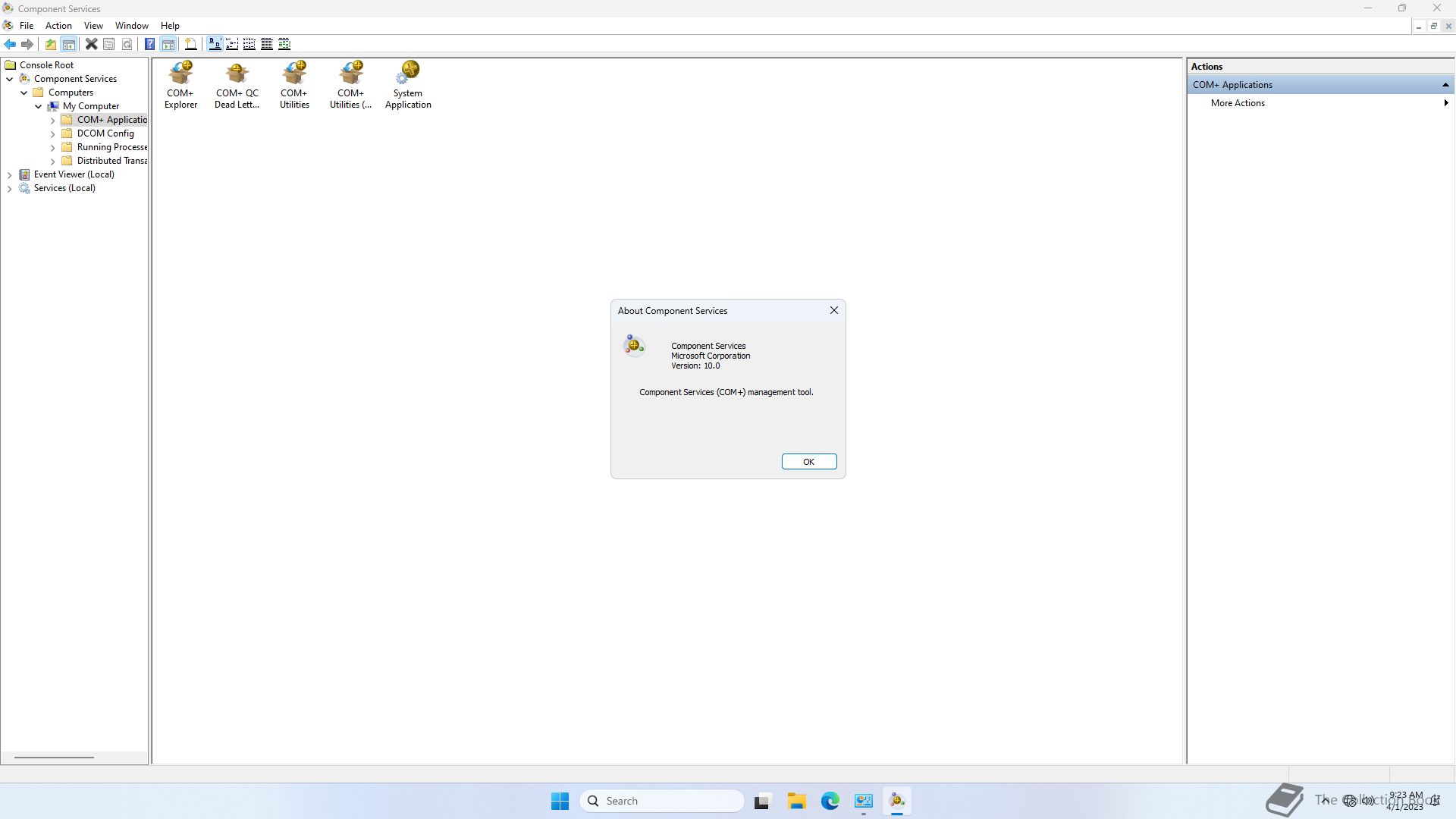Open the Windows Start menu
This screenshot has height=819, width=1456.
pos(560,801)
